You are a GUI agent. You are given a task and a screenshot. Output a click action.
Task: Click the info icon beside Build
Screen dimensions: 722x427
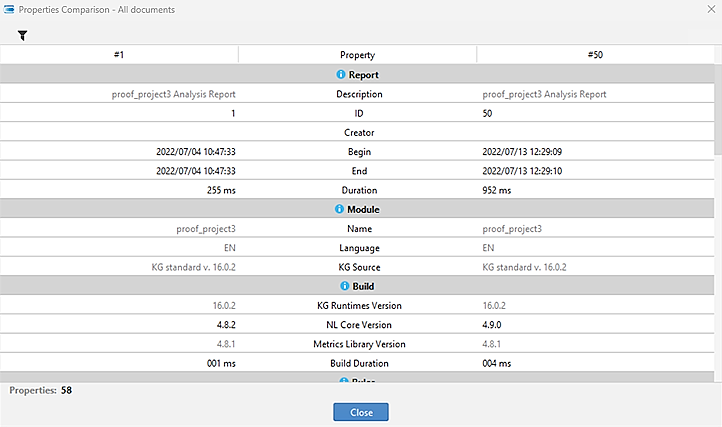tap(344, 286)
